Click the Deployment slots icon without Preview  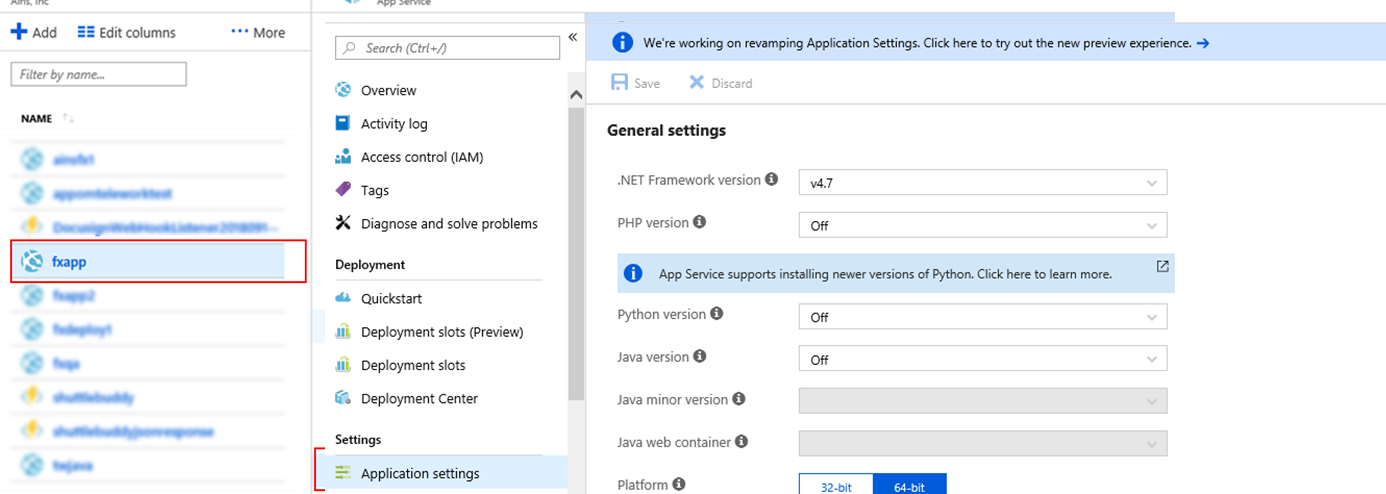(343, 365)
